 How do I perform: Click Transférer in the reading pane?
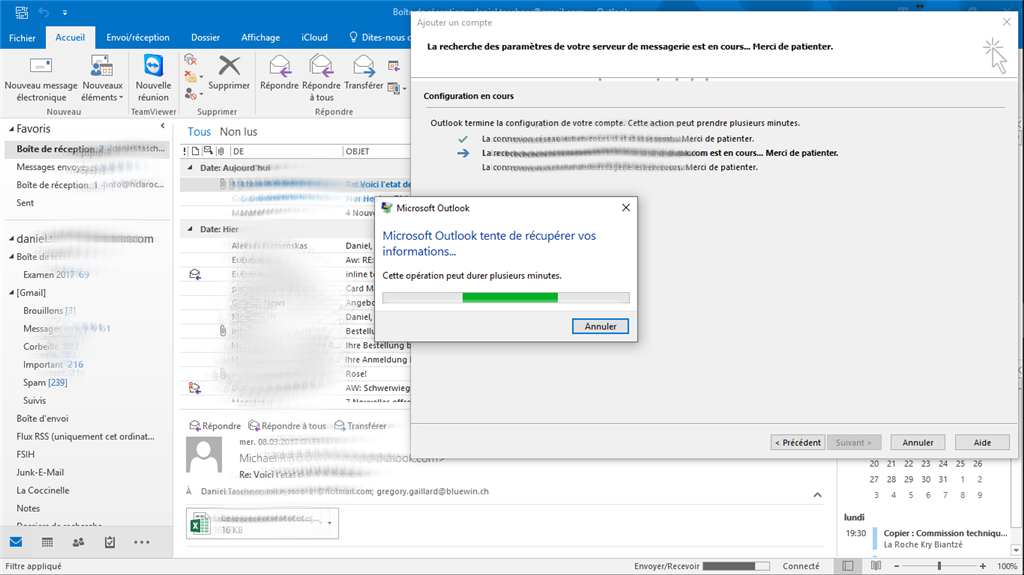[x=360, y=426]
